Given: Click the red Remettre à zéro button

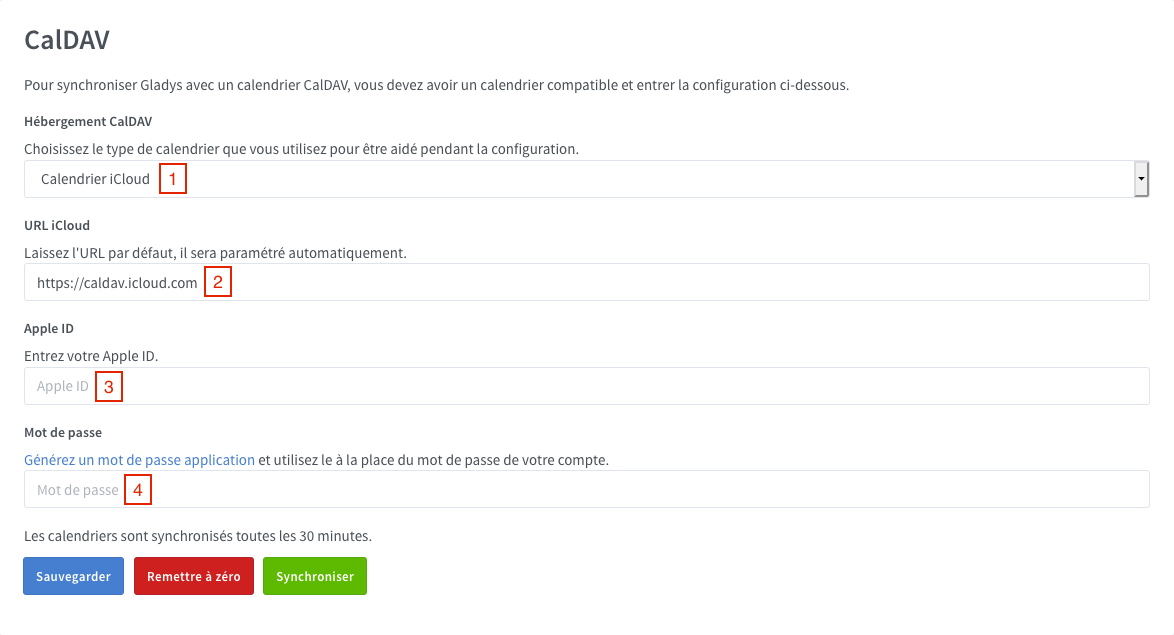Looking at the screenshot, I should (x=194, y=577).
